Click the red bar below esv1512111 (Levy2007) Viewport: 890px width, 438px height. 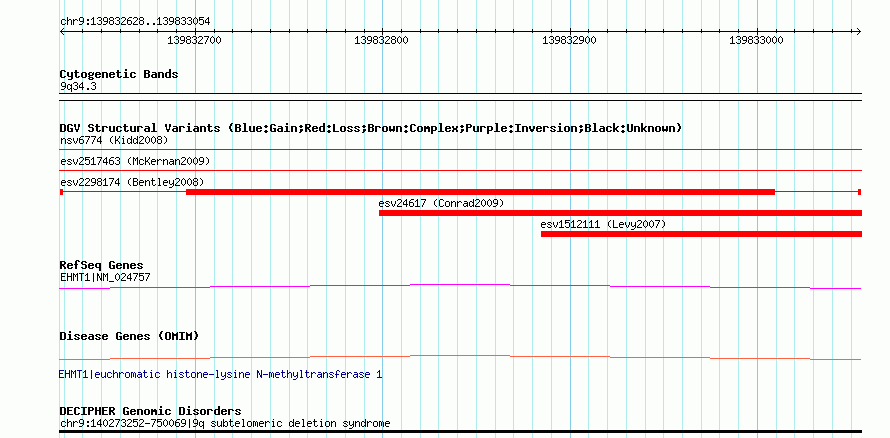pos(702,234)
